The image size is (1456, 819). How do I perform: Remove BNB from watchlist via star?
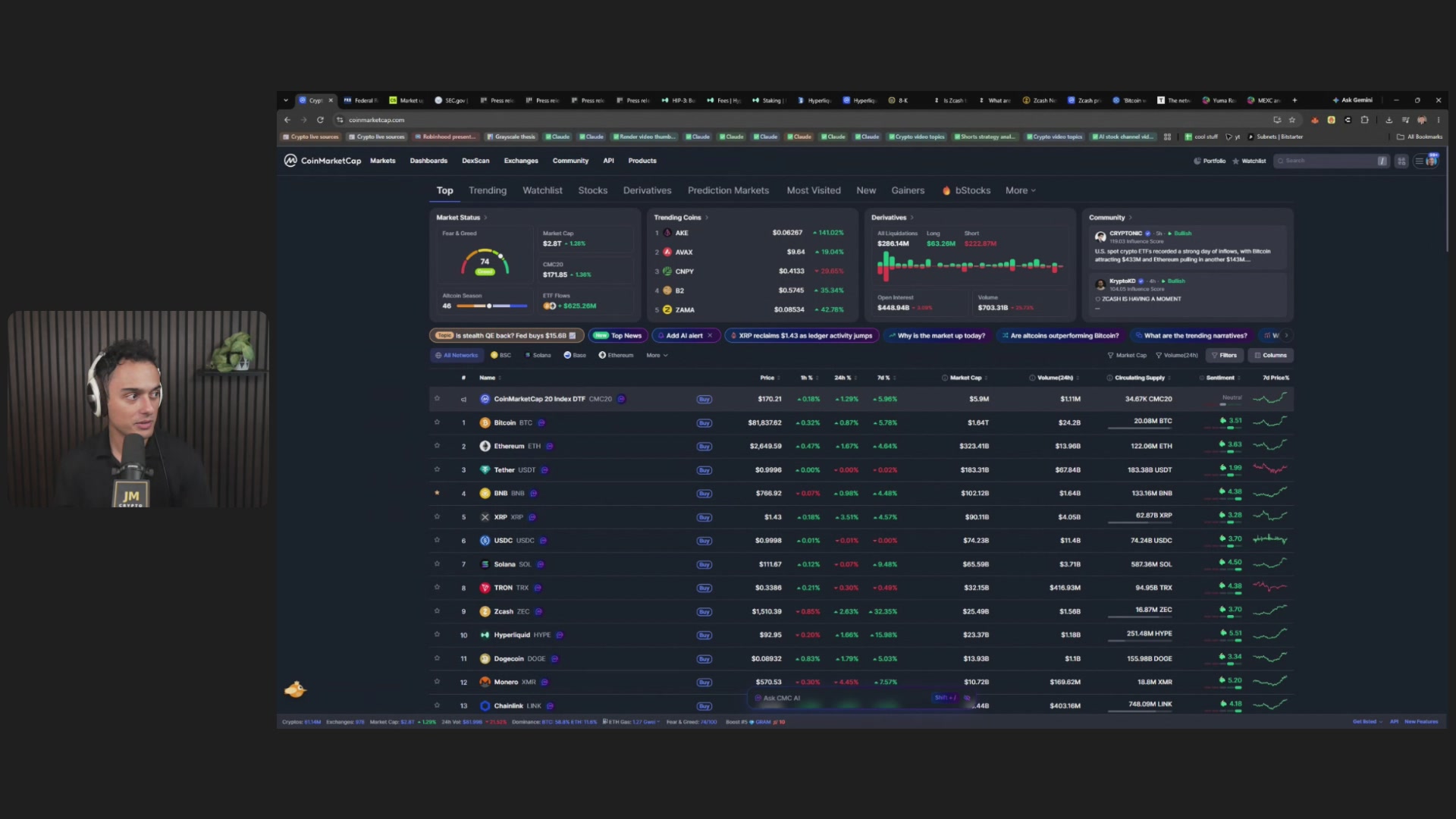tap(437, 493)
